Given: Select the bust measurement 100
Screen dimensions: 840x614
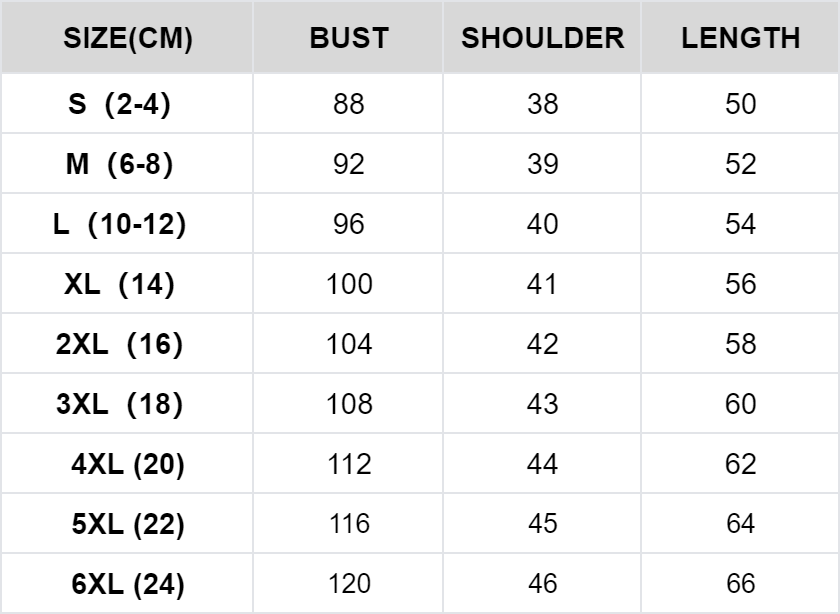Looking at the screenshot, I should pyautogui.click(x=349, y=284).
